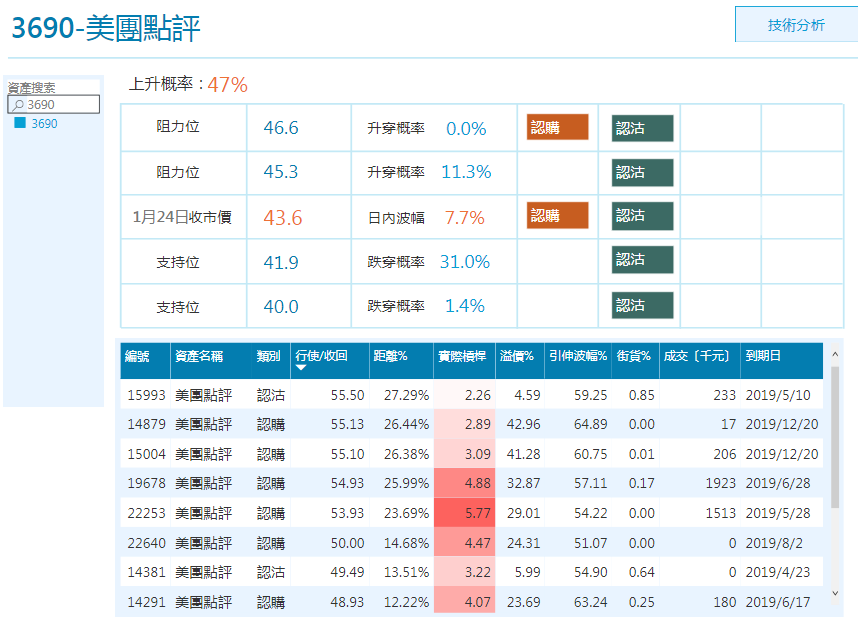Click the 3690-美團點評 page title
This screenshot has height=628, width=858.
click(106, 28)
